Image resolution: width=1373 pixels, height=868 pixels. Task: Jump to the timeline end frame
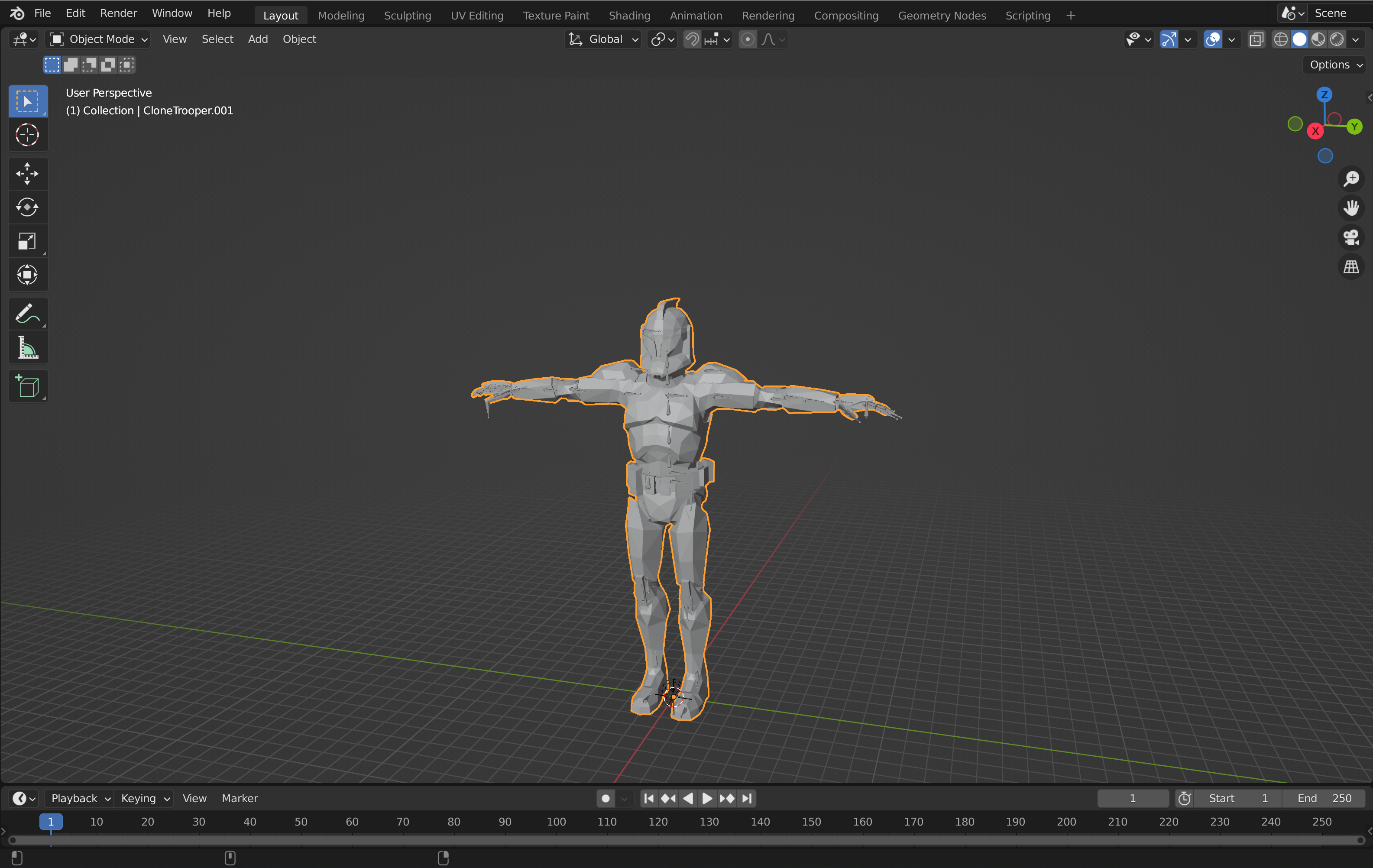coord(747,798)
